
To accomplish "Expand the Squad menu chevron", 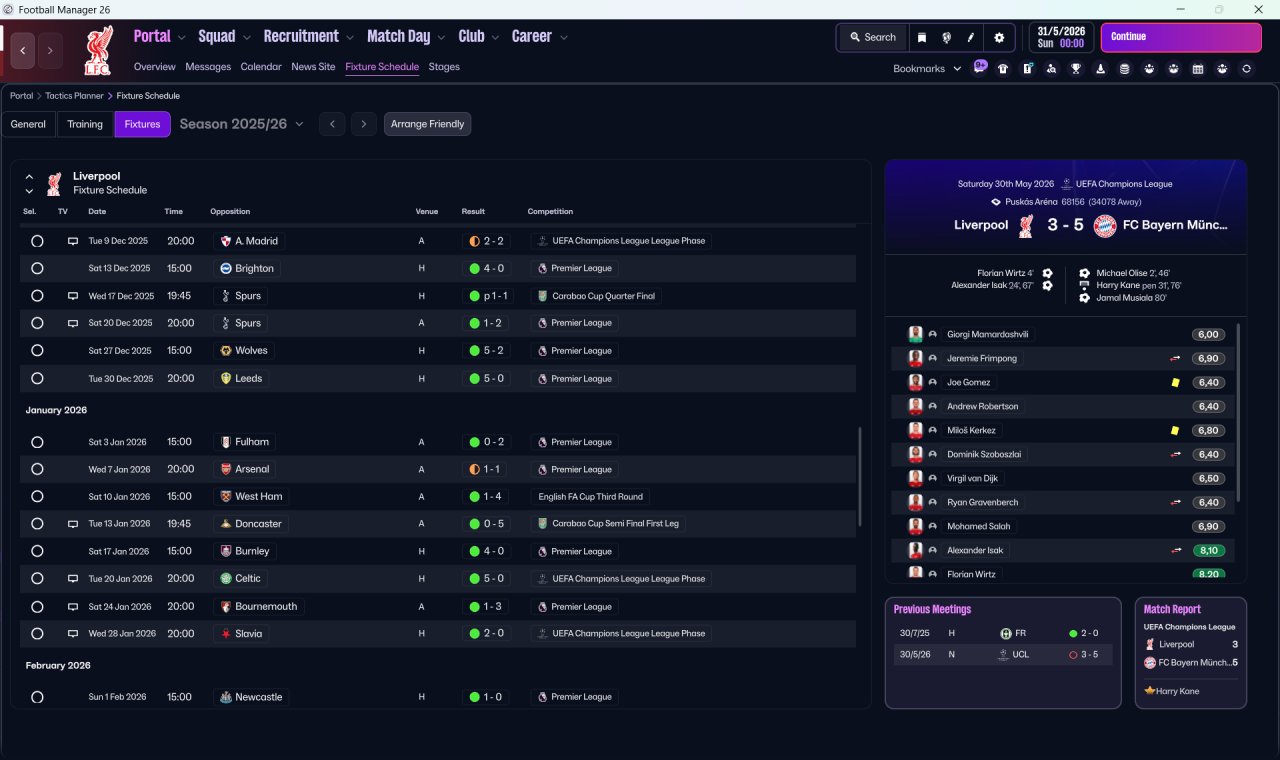I will pos(246,38).
